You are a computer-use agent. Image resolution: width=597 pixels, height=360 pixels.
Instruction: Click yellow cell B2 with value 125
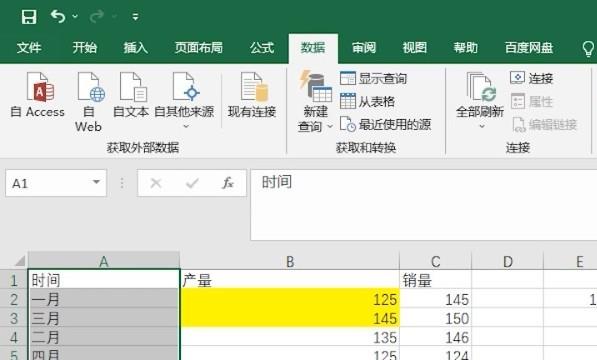point(290,299)
